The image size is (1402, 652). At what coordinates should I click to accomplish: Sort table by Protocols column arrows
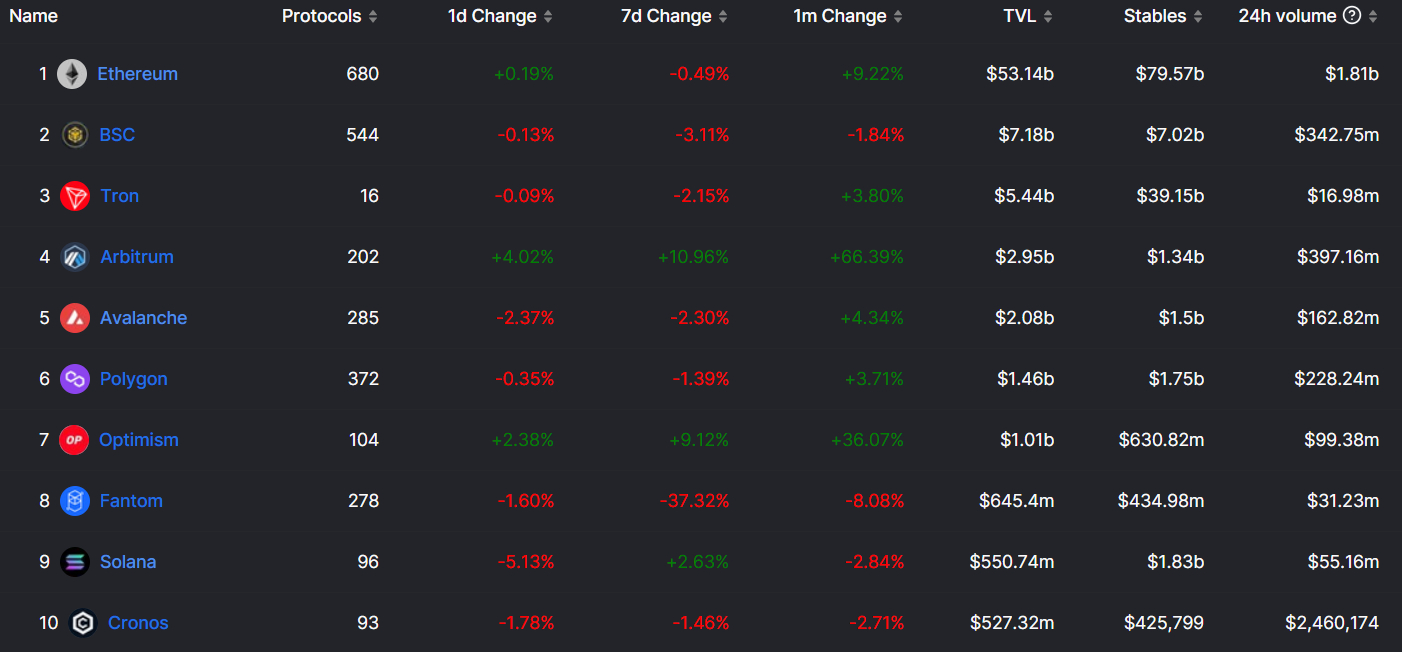click(x=373, y=16)
